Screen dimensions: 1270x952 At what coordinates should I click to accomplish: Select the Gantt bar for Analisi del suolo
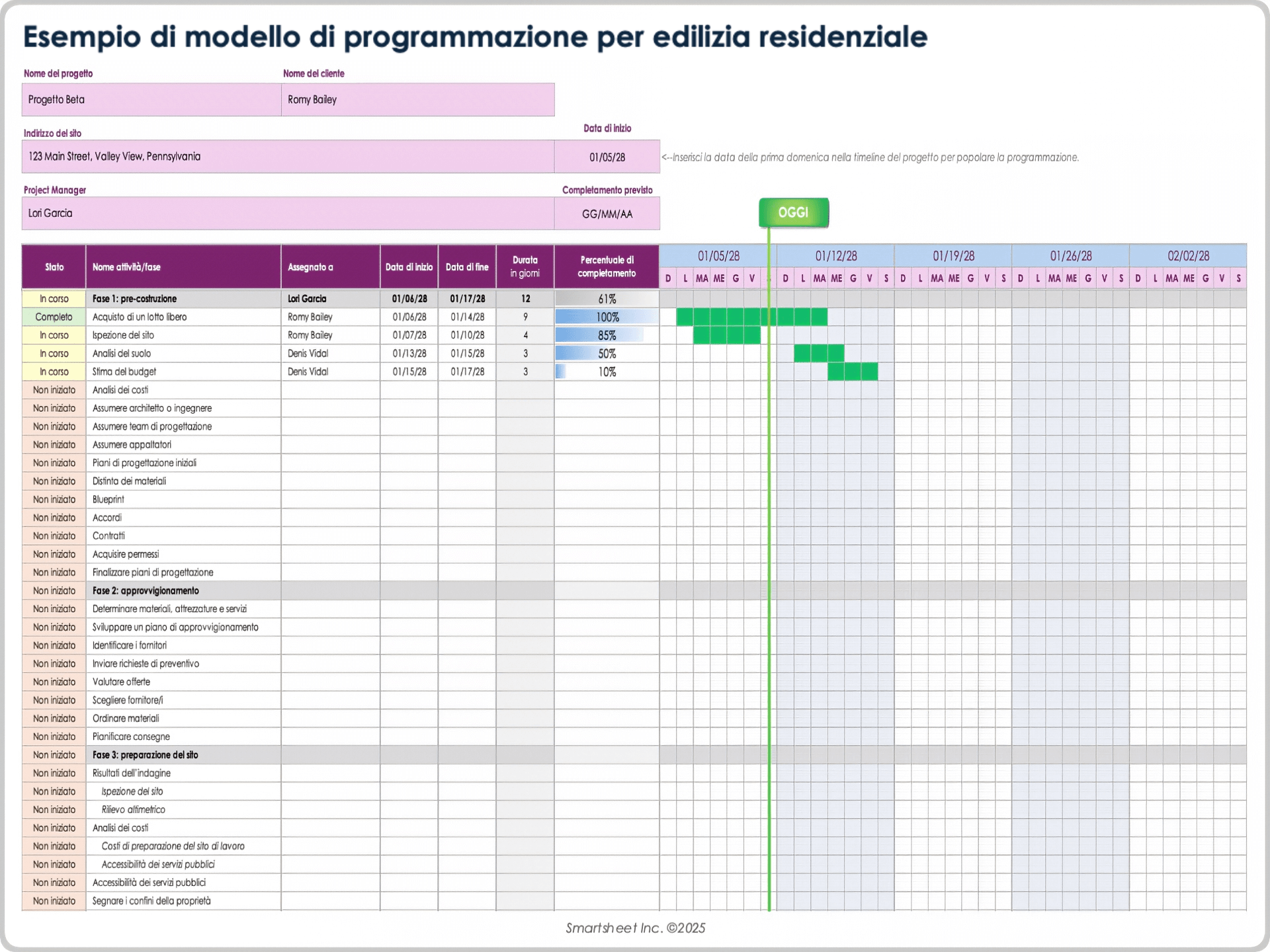pyautogui.click(x=819, y=354)
